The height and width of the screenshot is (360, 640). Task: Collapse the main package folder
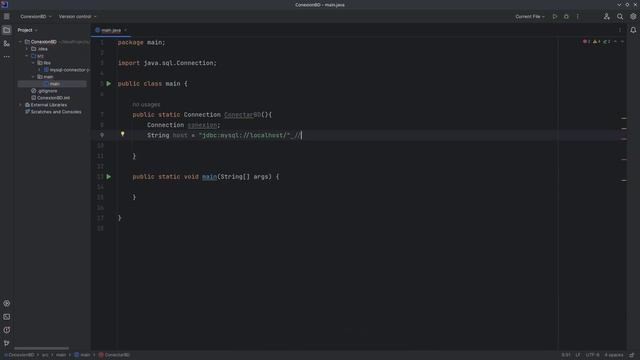point(33,77)
